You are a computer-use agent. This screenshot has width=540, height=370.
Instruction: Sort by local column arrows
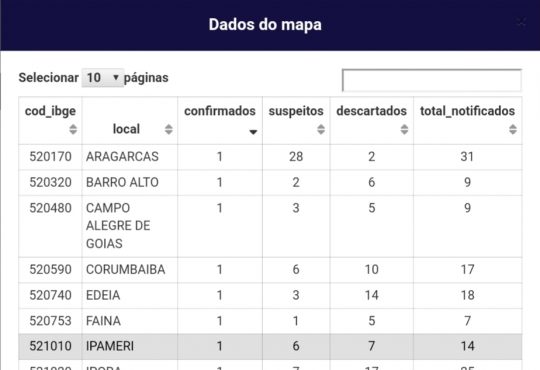168,130
